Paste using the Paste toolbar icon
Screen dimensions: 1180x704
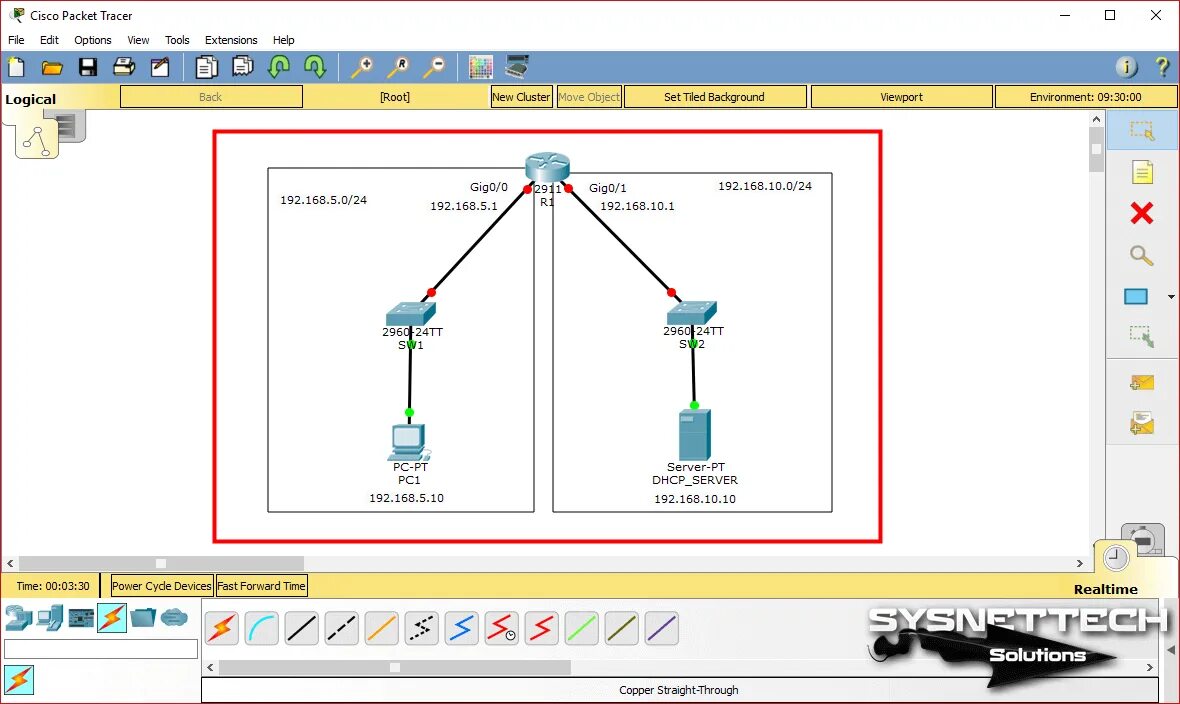(x=242, y=67)
